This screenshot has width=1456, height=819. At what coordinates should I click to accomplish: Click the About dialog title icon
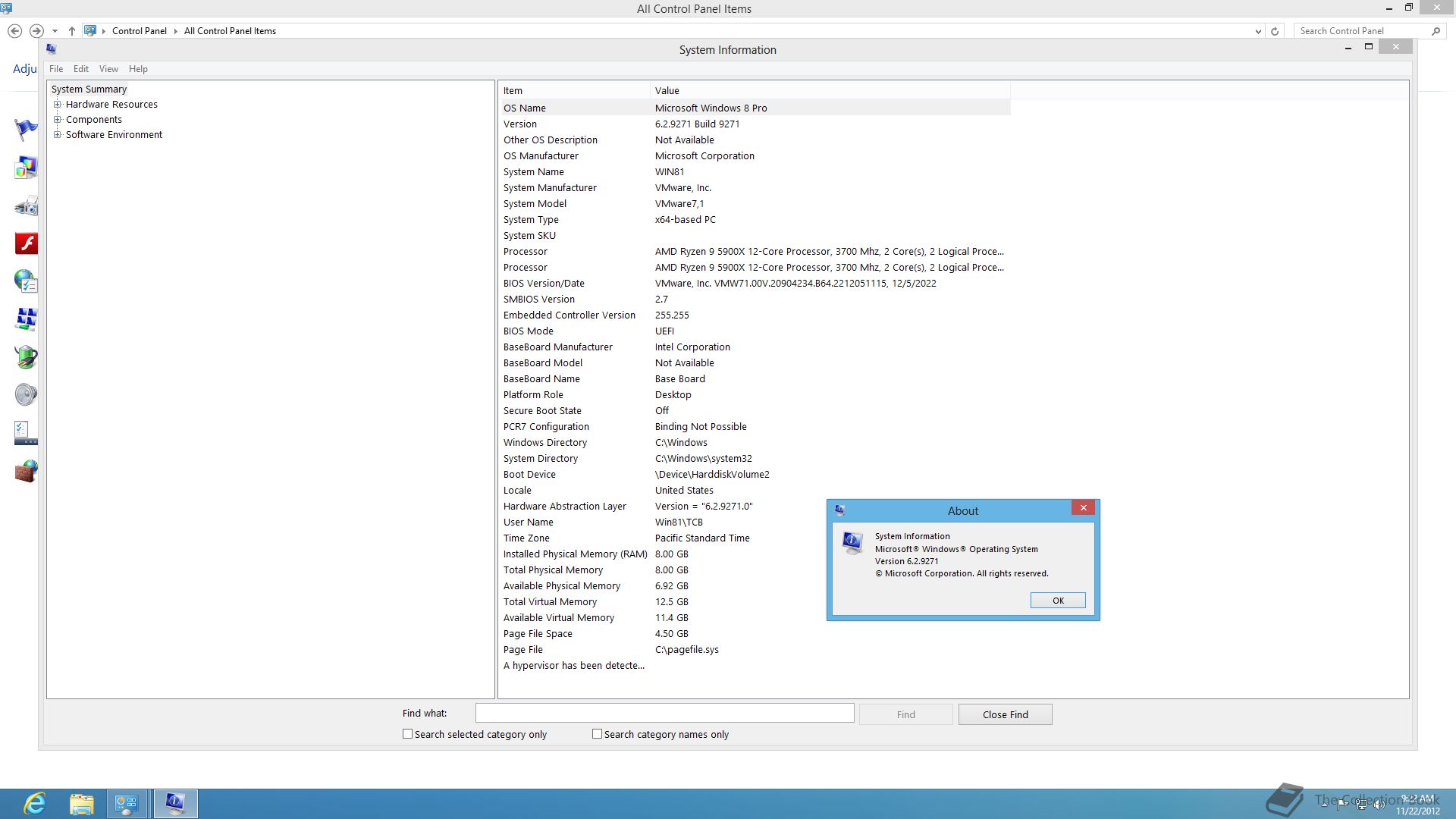839,510
